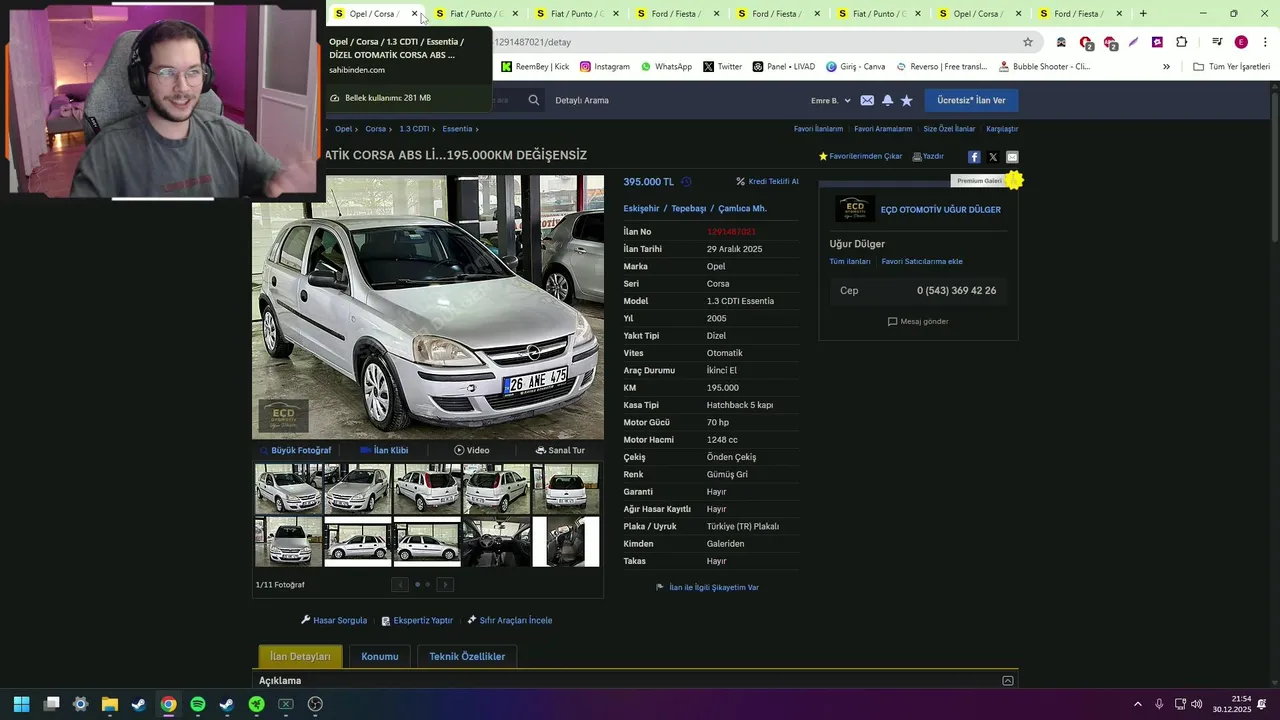Screen dimensions: 1280x720
Task: Show hidden system tray icons
Action: (1138, 704)
